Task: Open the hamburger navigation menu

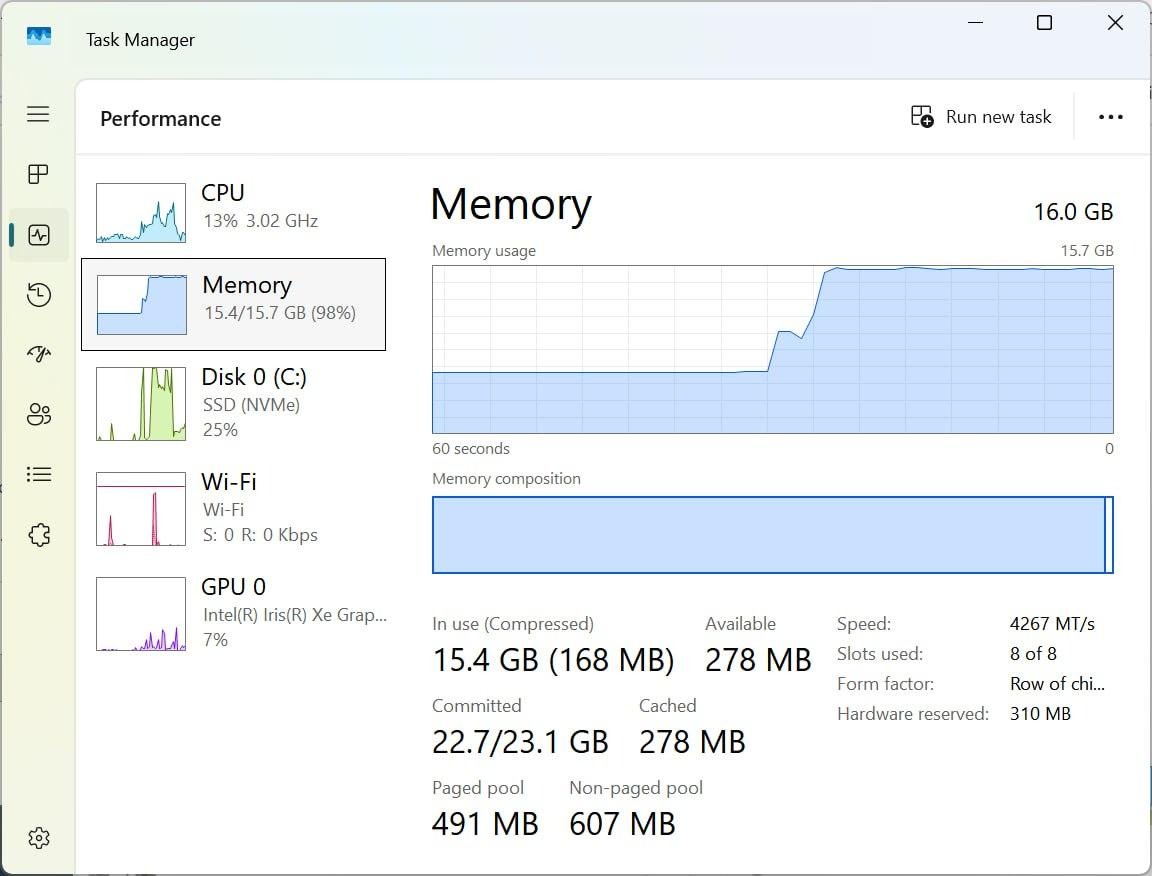Action: (x=38, y=114)
